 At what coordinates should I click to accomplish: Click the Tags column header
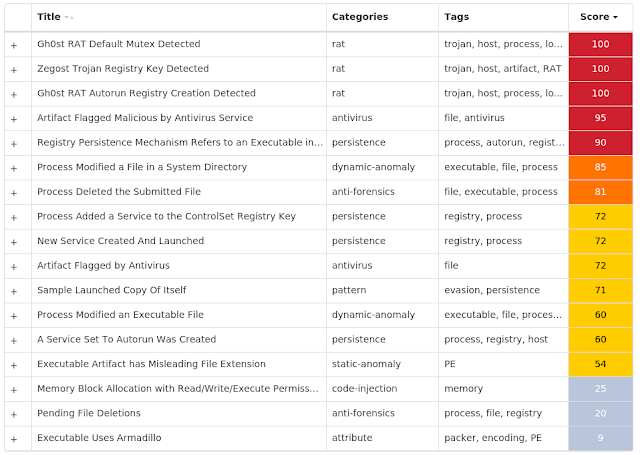[x=456, y=17]
